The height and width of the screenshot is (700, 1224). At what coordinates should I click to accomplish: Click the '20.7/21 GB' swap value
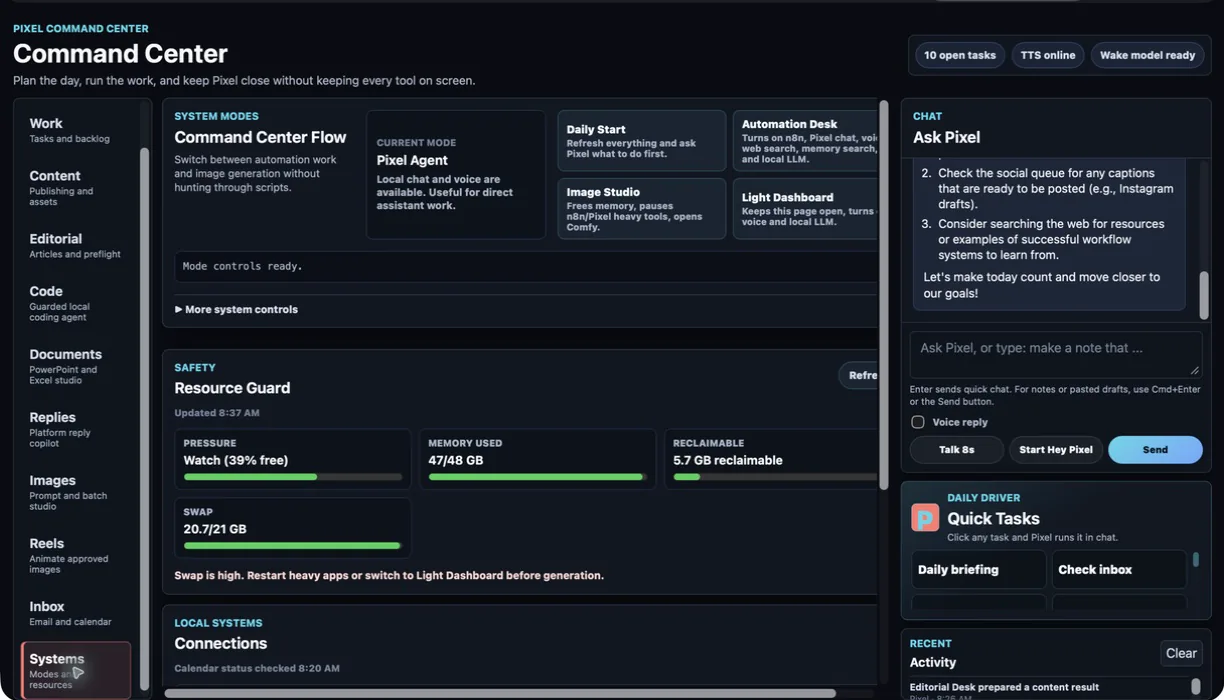(x=215, y=528)
